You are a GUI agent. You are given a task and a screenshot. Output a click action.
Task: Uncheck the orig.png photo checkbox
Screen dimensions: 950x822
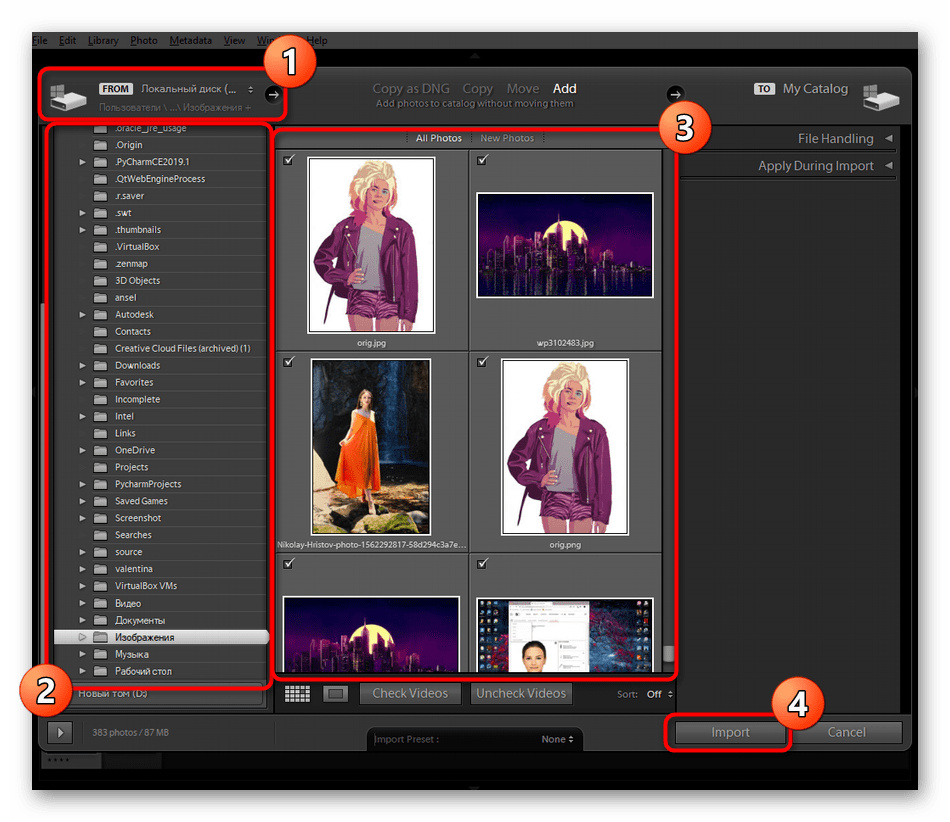pyautogui.click(x=482, y=361)
